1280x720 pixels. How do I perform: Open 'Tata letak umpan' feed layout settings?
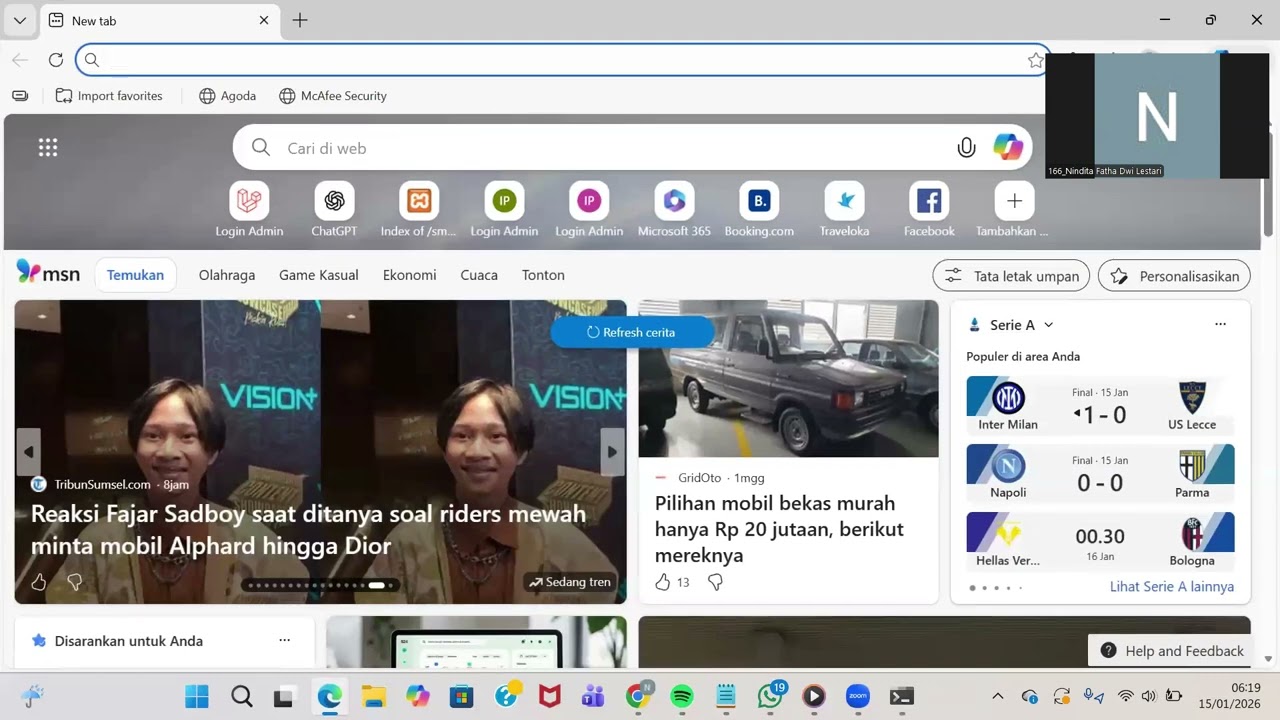point(1011,276)
